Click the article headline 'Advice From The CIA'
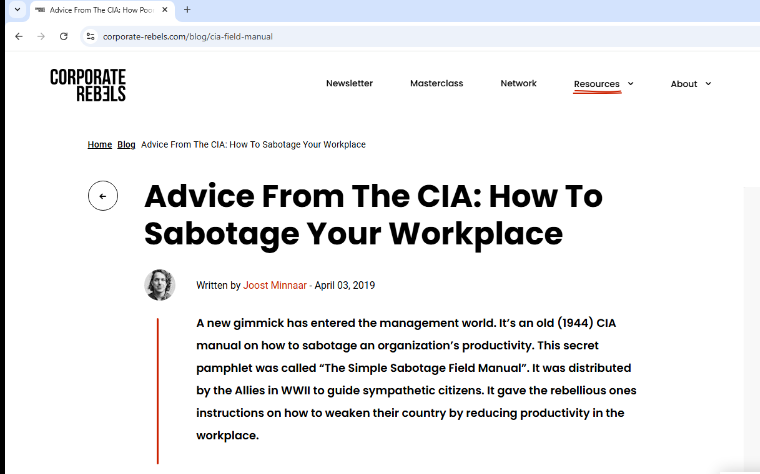The image size is (760, 474). click(373, 215)
